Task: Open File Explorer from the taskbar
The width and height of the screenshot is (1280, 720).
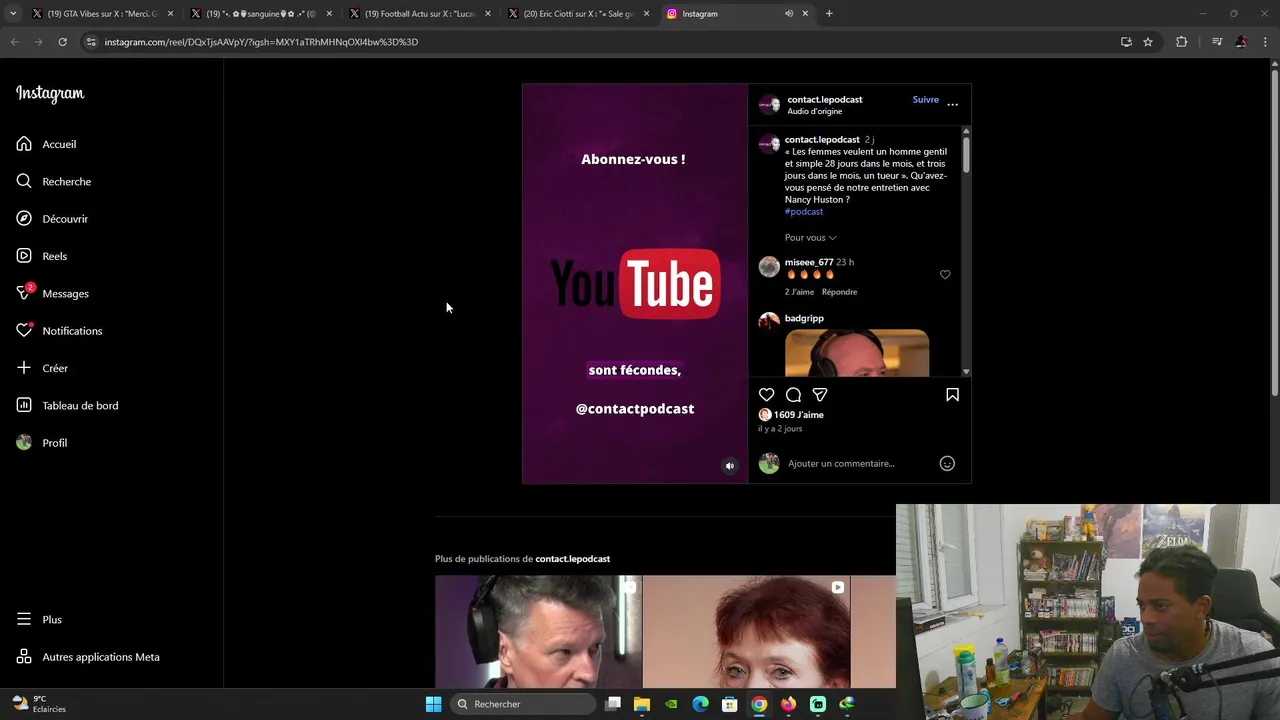Action: click(642, 704)
